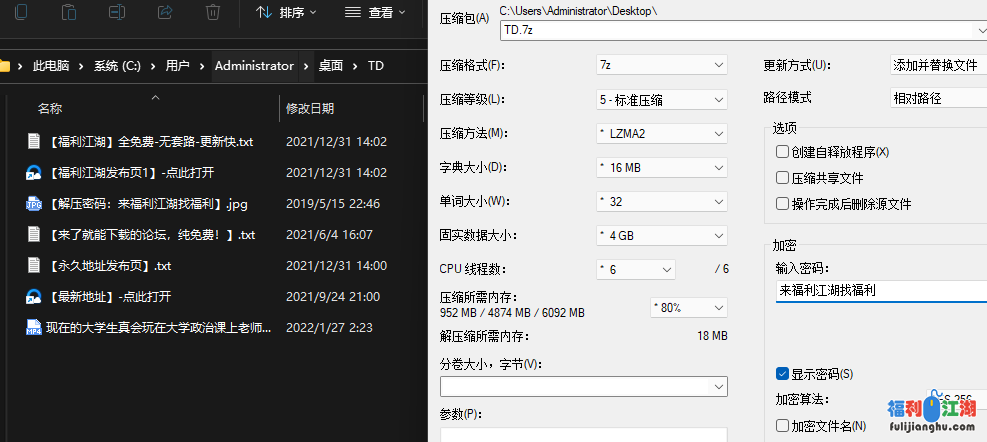
Task: Click the 输入密码 password field
Action: (x=878, y=291)
